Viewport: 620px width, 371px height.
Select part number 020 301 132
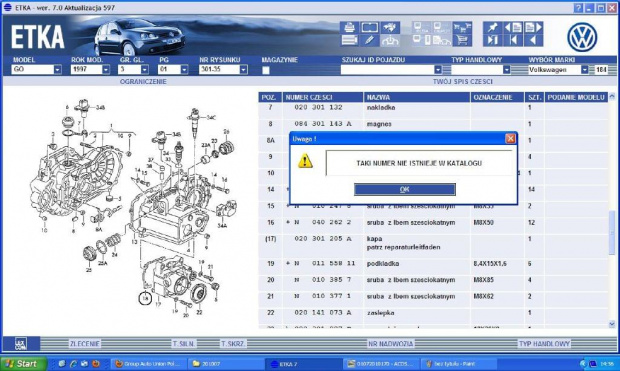[318, 107]
